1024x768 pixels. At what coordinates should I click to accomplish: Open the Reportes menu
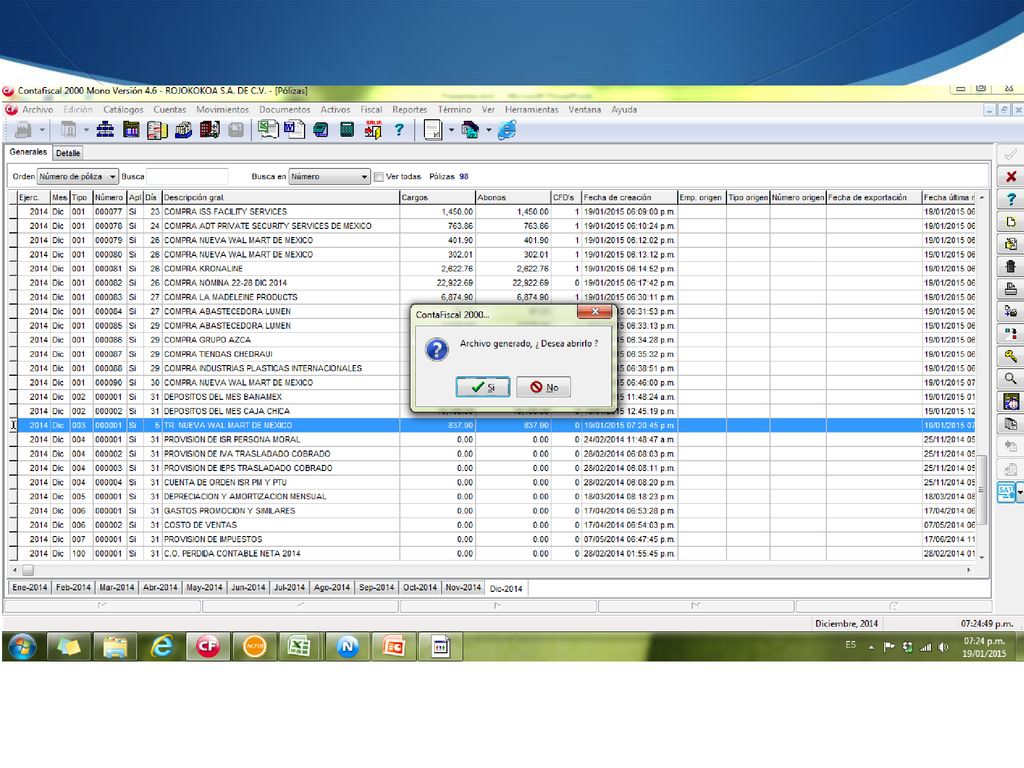coord(409,110)
